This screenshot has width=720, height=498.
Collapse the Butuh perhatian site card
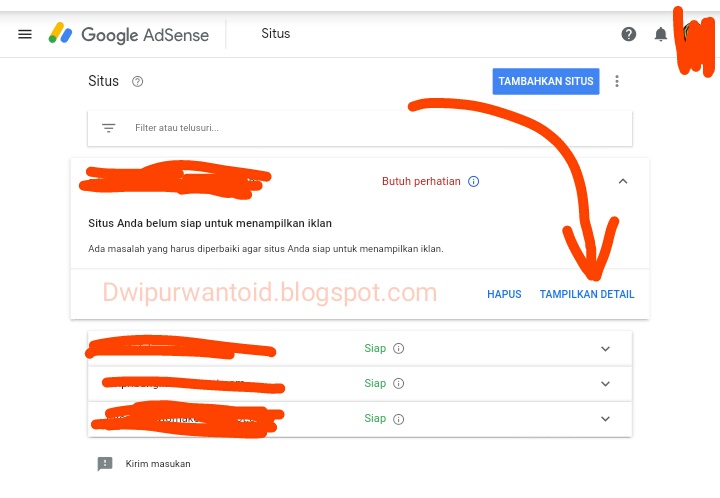pos(623,181)
